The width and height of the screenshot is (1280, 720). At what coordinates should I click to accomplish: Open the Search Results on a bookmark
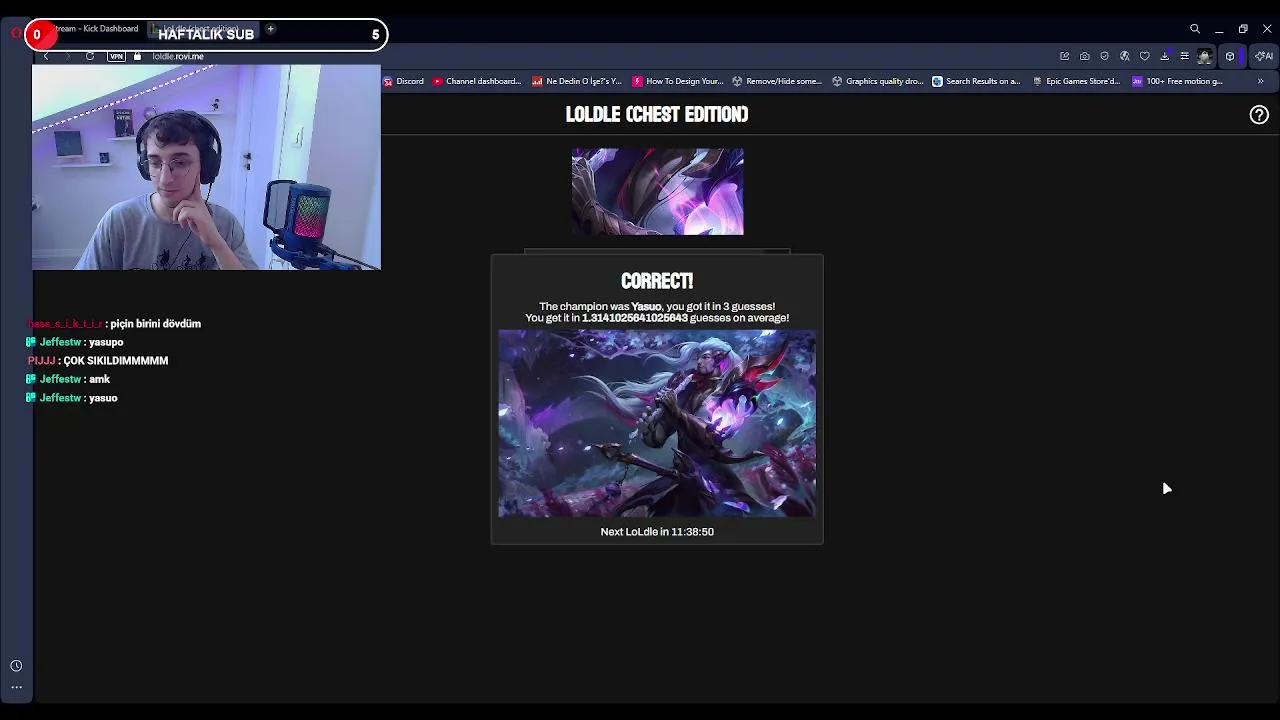pyautogui.click(x=976, y=81)
